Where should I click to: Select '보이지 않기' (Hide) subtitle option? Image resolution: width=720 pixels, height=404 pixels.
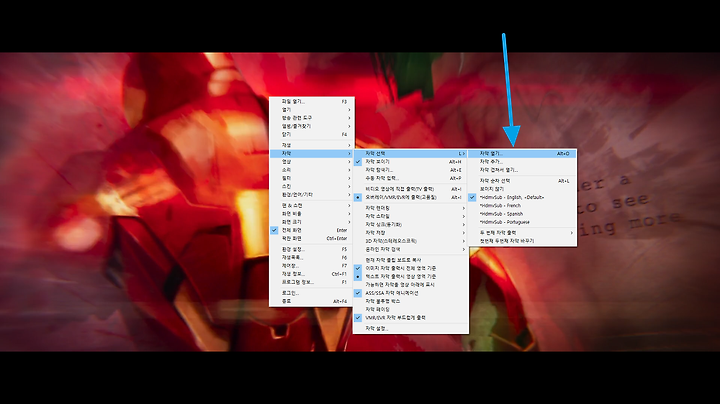[522, 189]
